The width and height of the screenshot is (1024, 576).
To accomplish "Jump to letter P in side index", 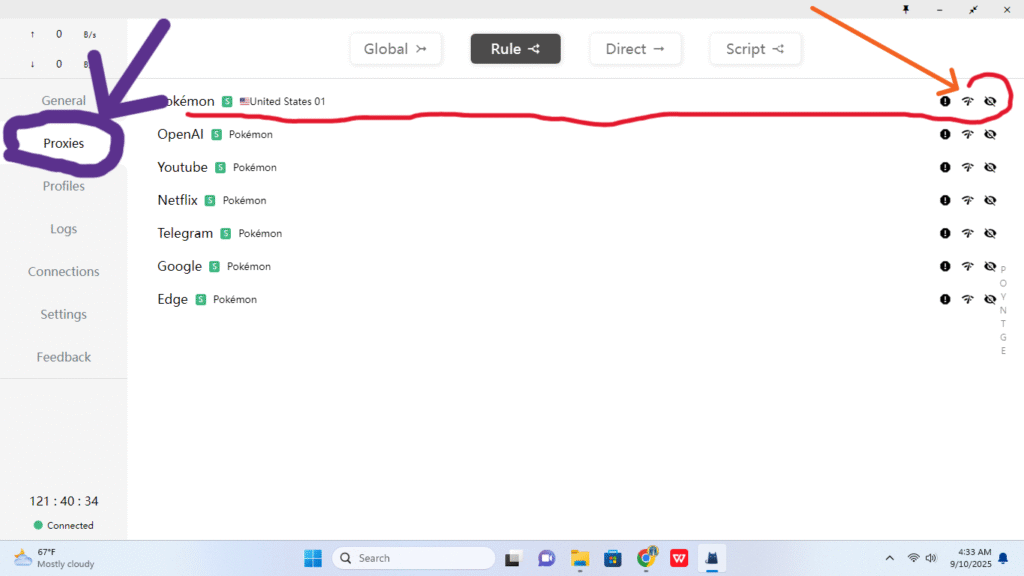I will [1003, 269].
